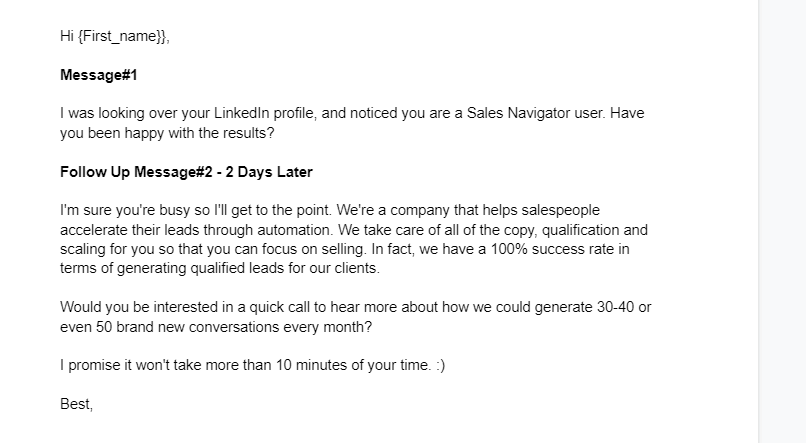
Task: Click the word salespeople
Action: coord(560,210)
